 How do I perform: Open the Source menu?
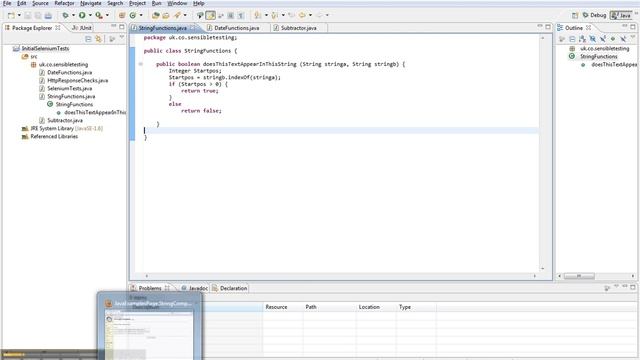coord(40,3)
